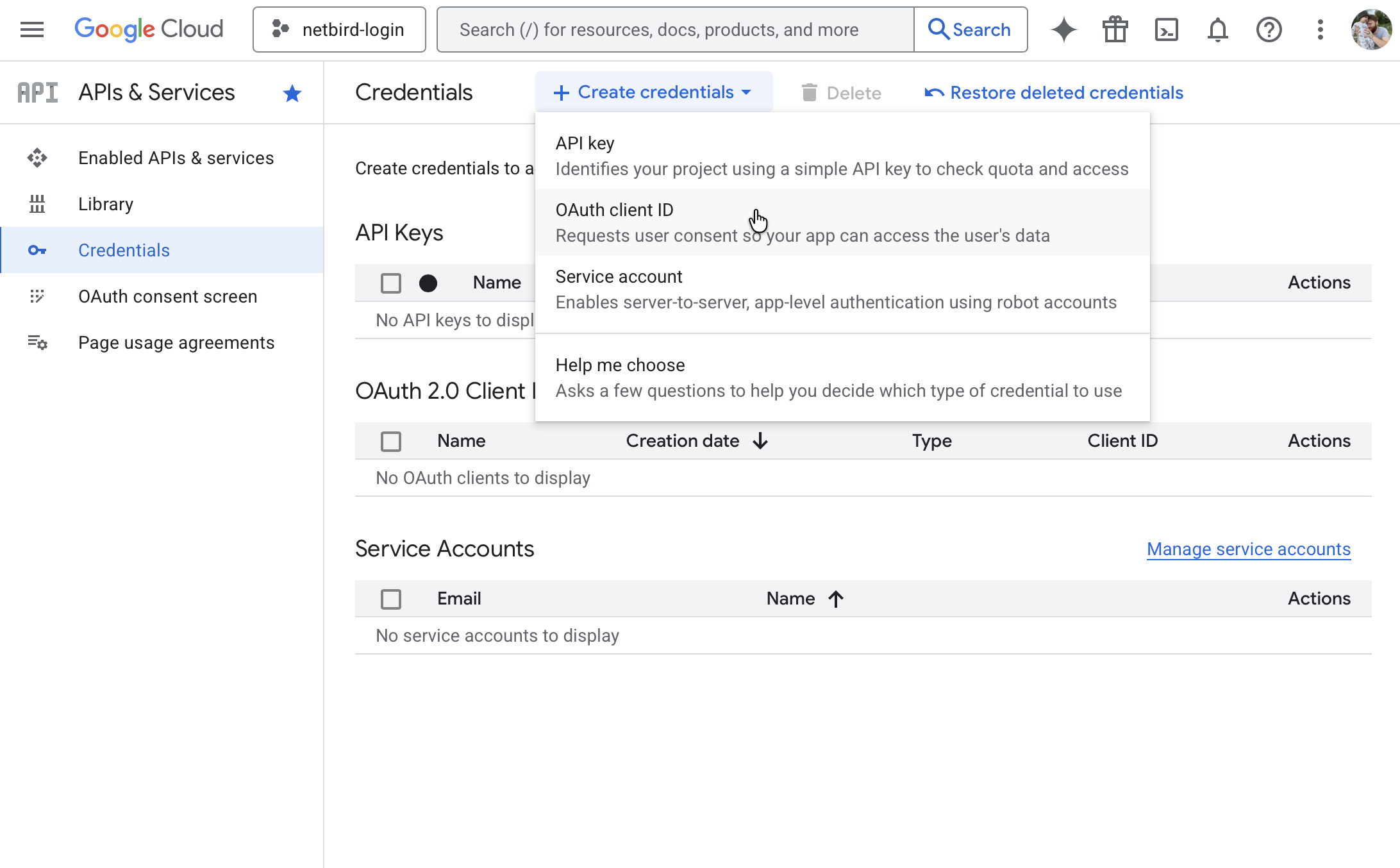Open the netbird-login project picker
Screen dimensions: 1400x868
coord(339,29)
